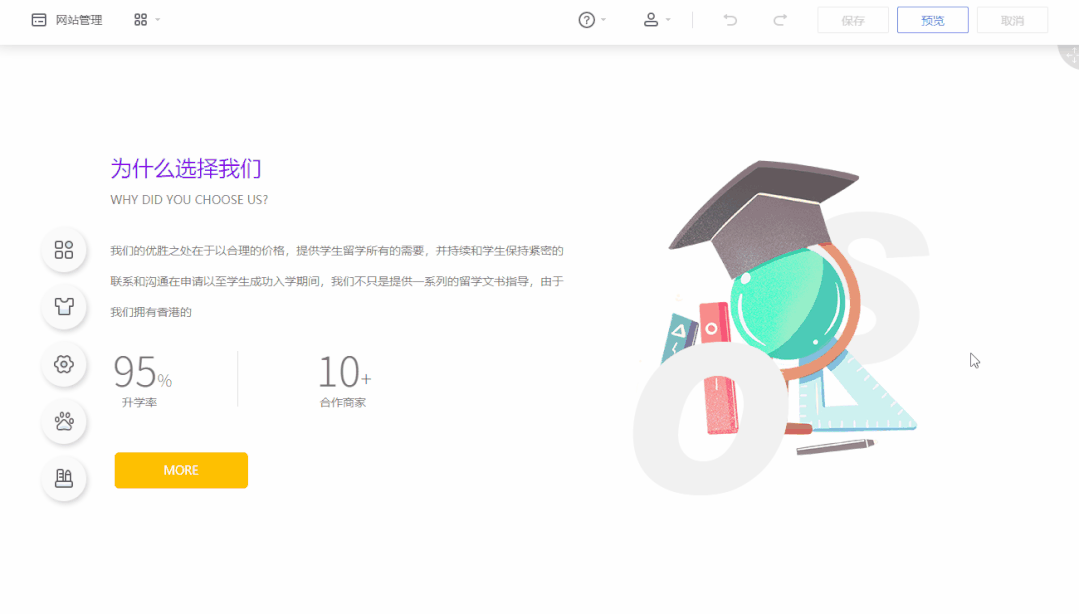Open the help menu dropdown arrow
Screen dimensions: 1079x614
tap(603, 19)
